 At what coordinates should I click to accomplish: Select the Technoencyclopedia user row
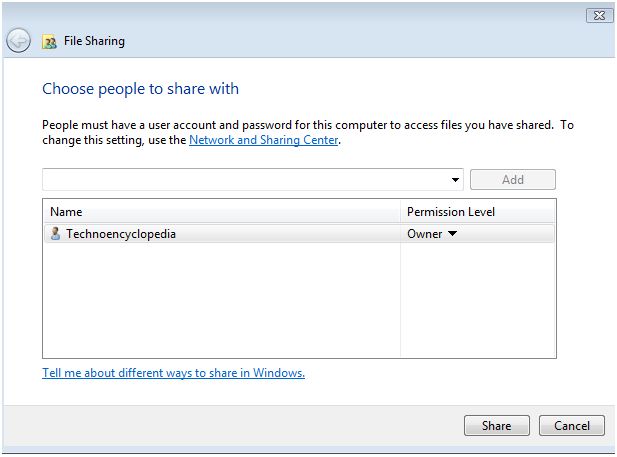[x=220, y=234]
